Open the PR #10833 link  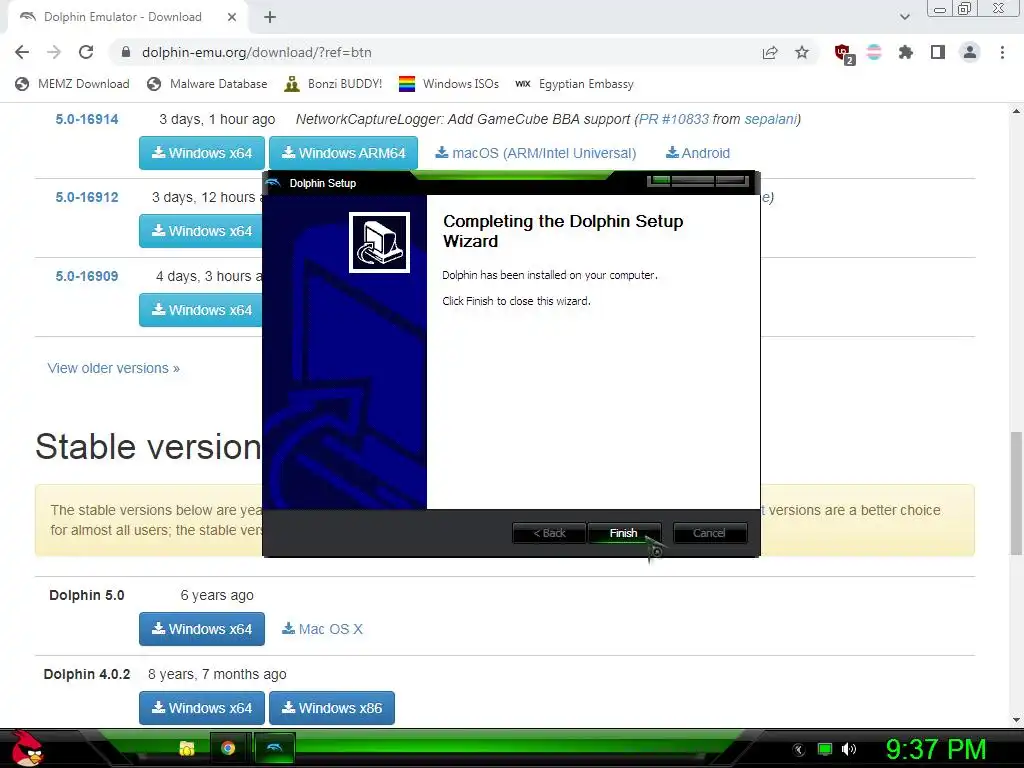click(x=673, y=119)
